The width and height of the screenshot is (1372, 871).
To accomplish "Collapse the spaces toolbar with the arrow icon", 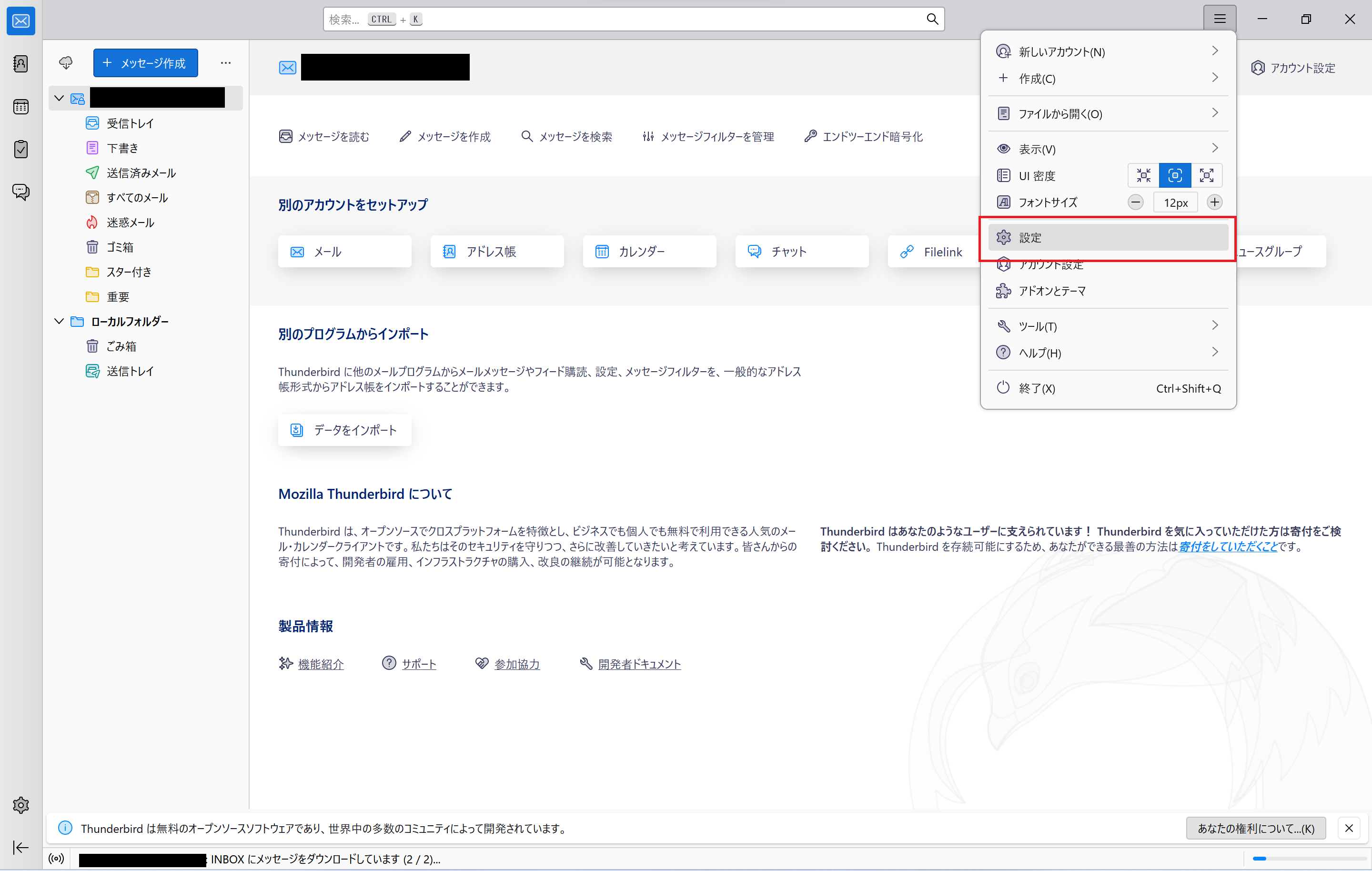I will click(21, 848).
